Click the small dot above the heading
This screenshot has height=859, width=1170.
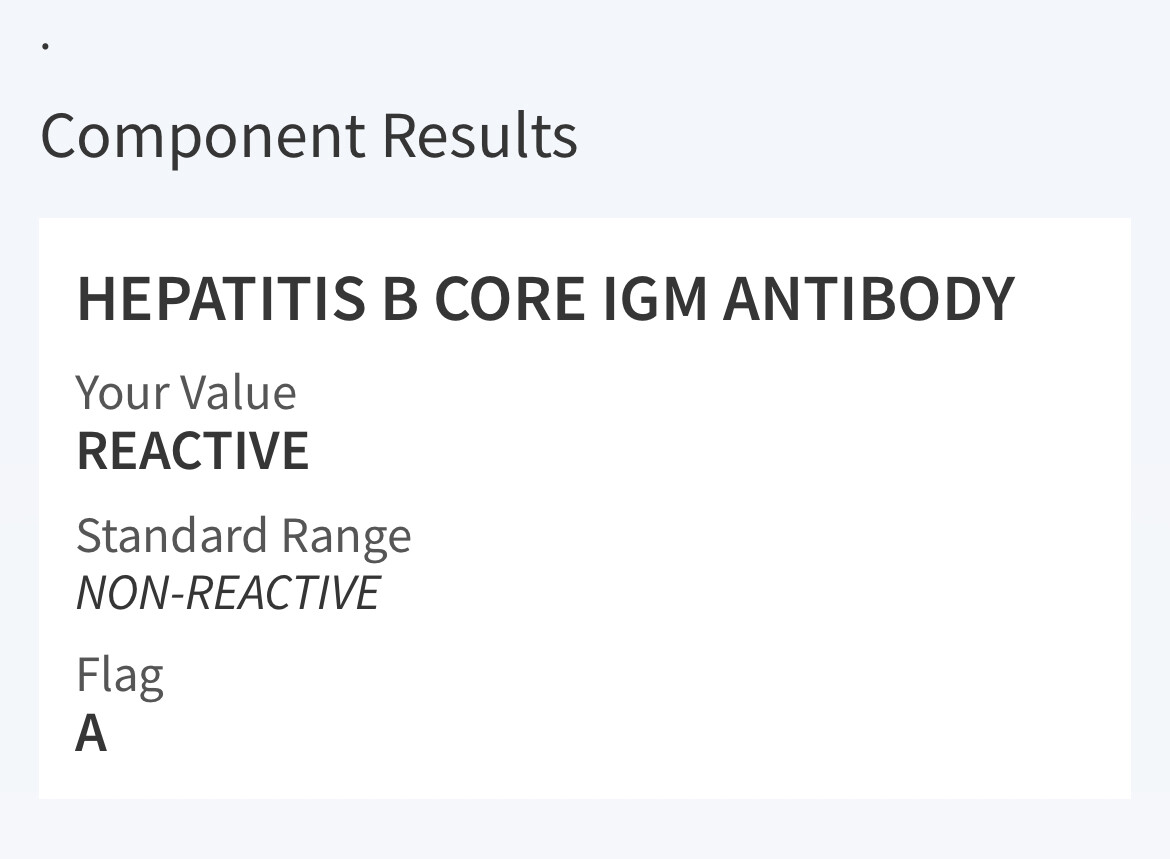pyautogui.click(x=46, y=46)
